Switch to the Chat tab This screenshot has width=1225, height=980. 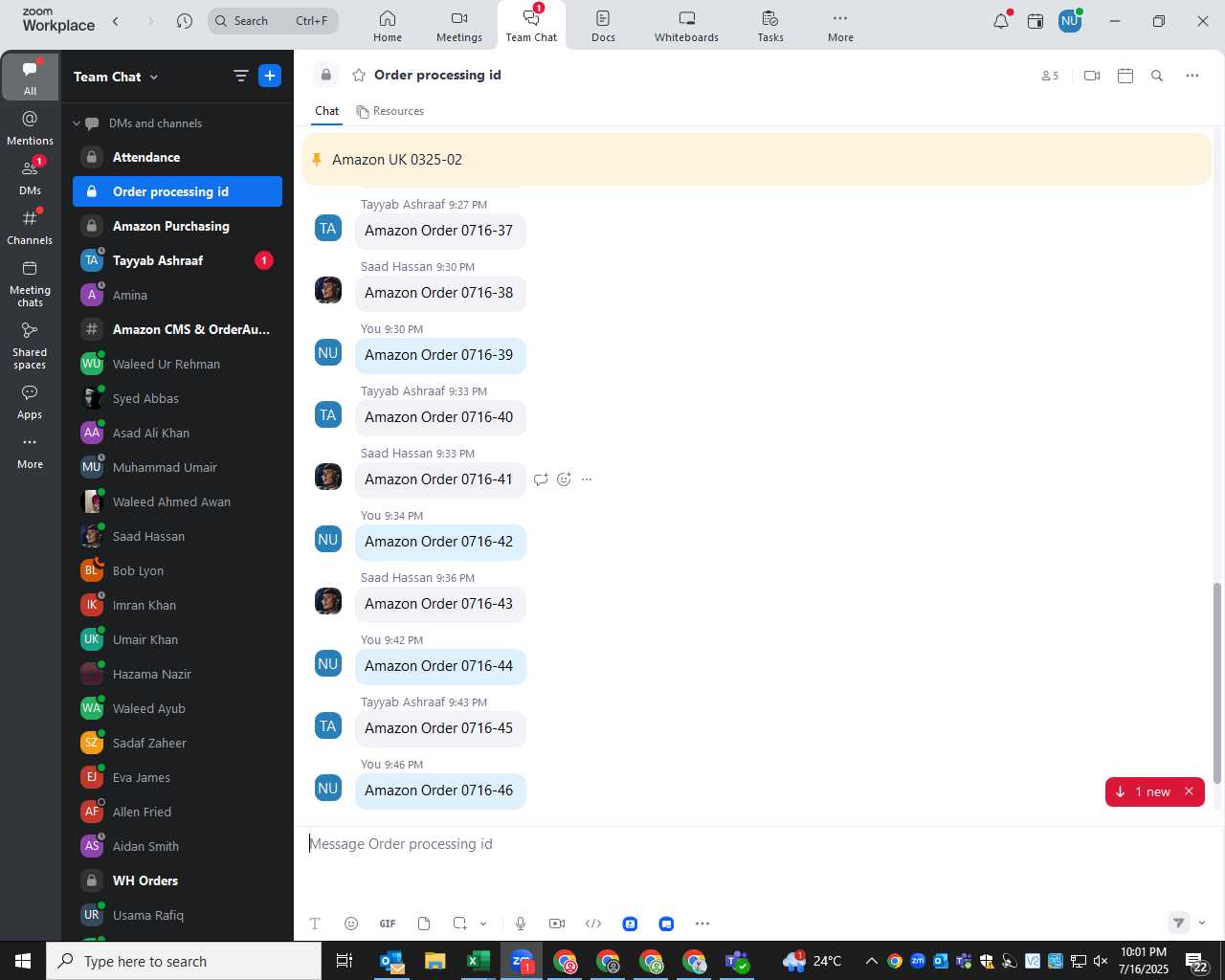(327, 111)
